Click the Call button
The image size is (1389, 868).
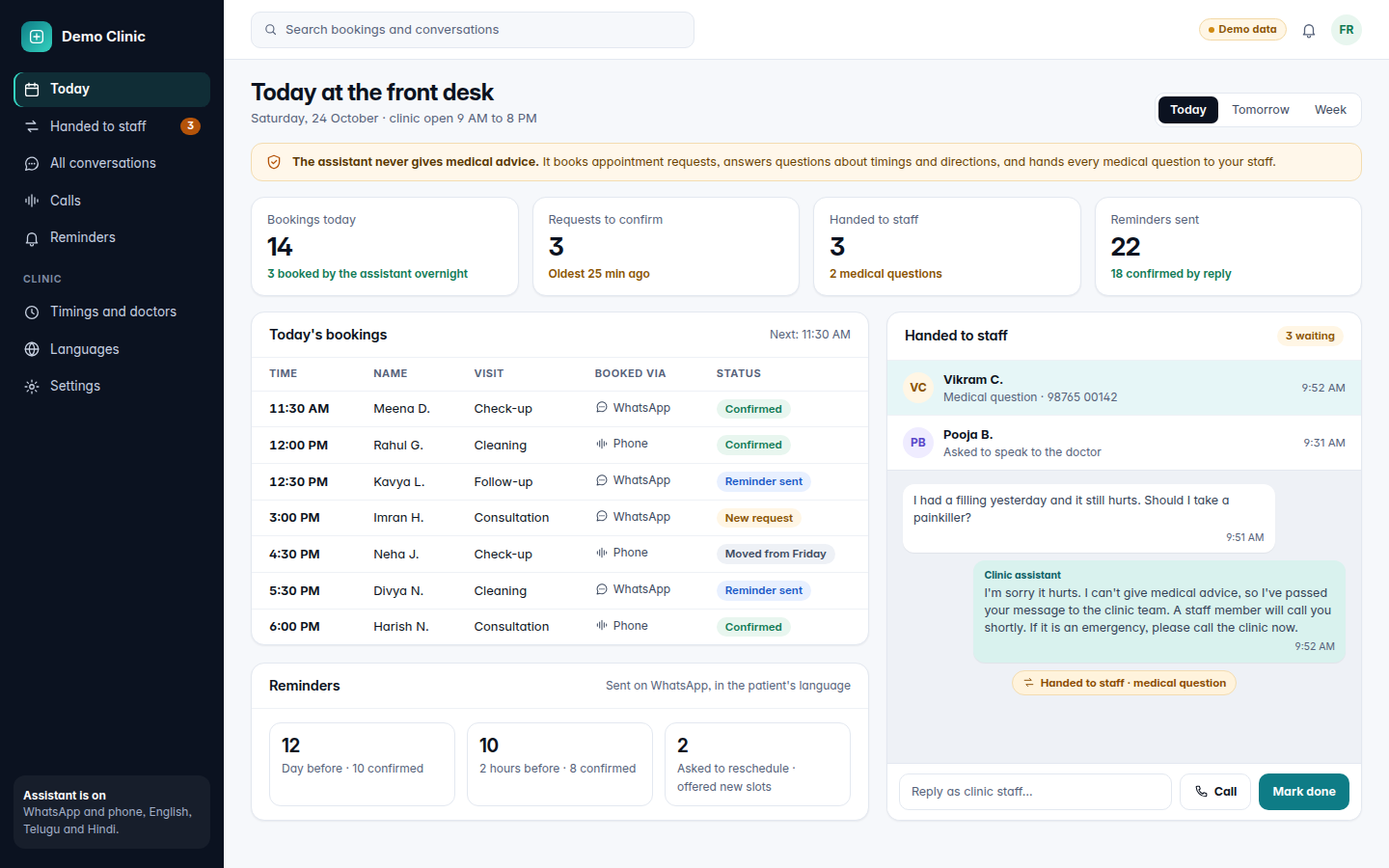point(1215,792)
